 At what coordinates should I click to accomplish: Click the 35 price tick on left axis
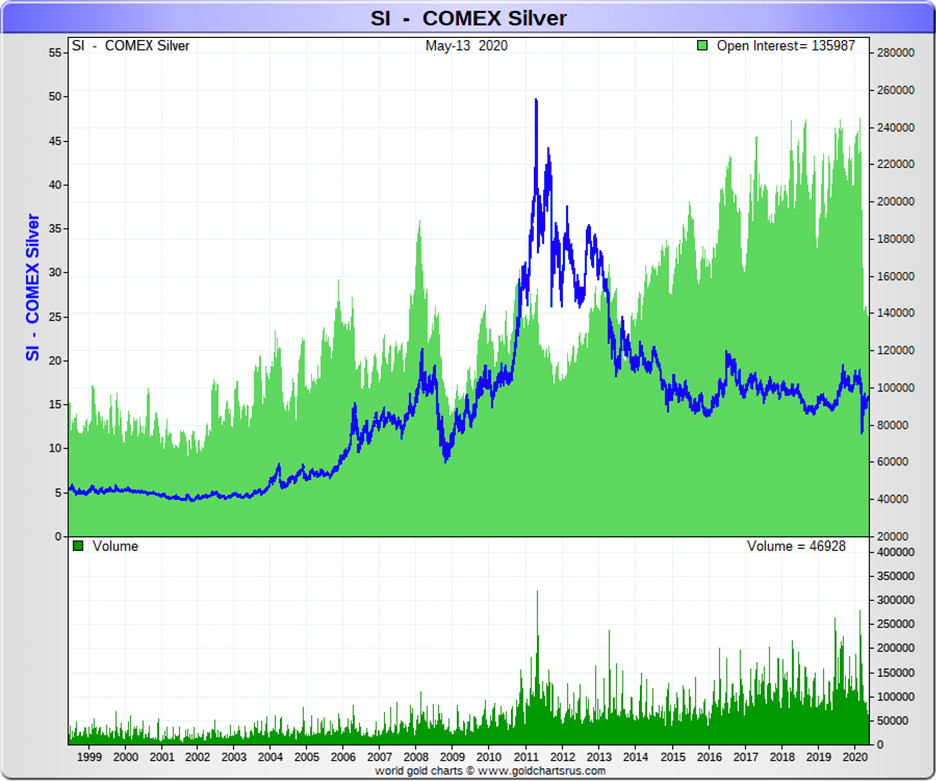[55, 229]
